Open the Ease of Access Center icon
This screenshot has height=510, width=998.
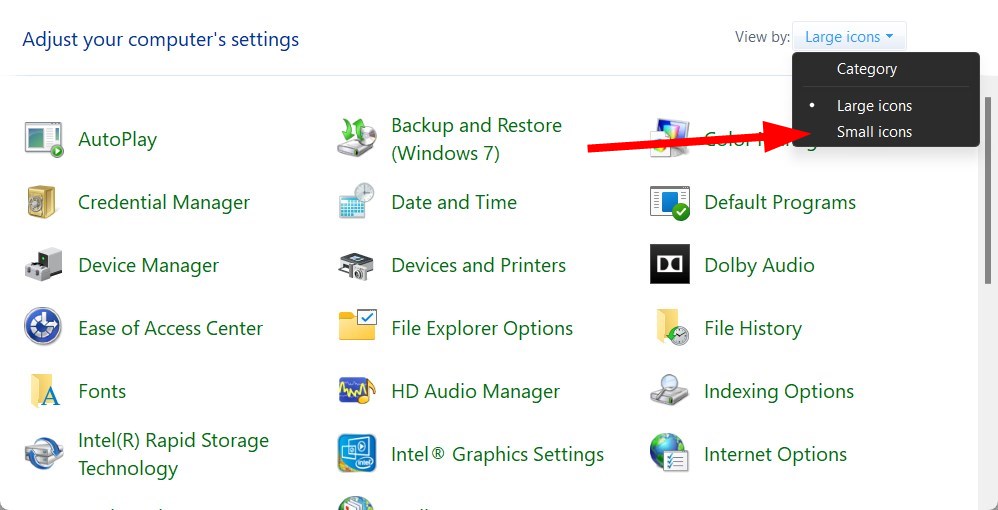[x=43, y=326]
